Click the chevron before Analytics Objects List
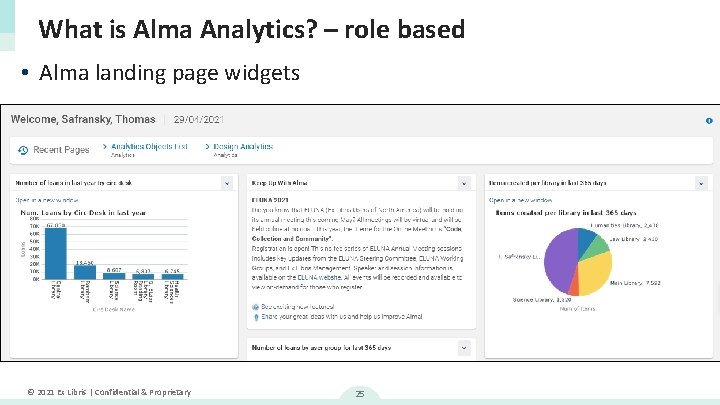This screenshot has width=720, height=405. (x=102, y=147)
